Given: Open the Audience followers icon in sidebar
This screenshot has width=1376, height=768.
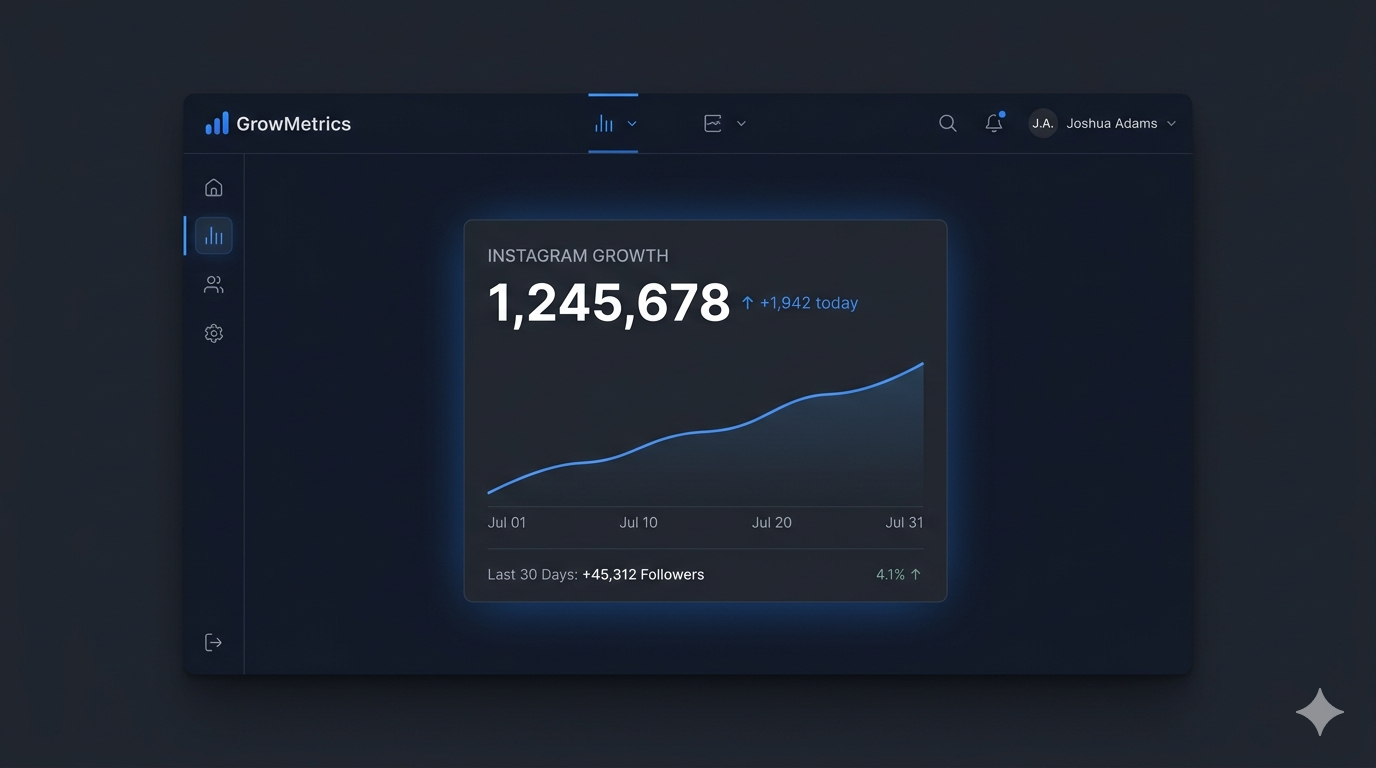Looking at the screenshot, I should (x=213, y=284).
